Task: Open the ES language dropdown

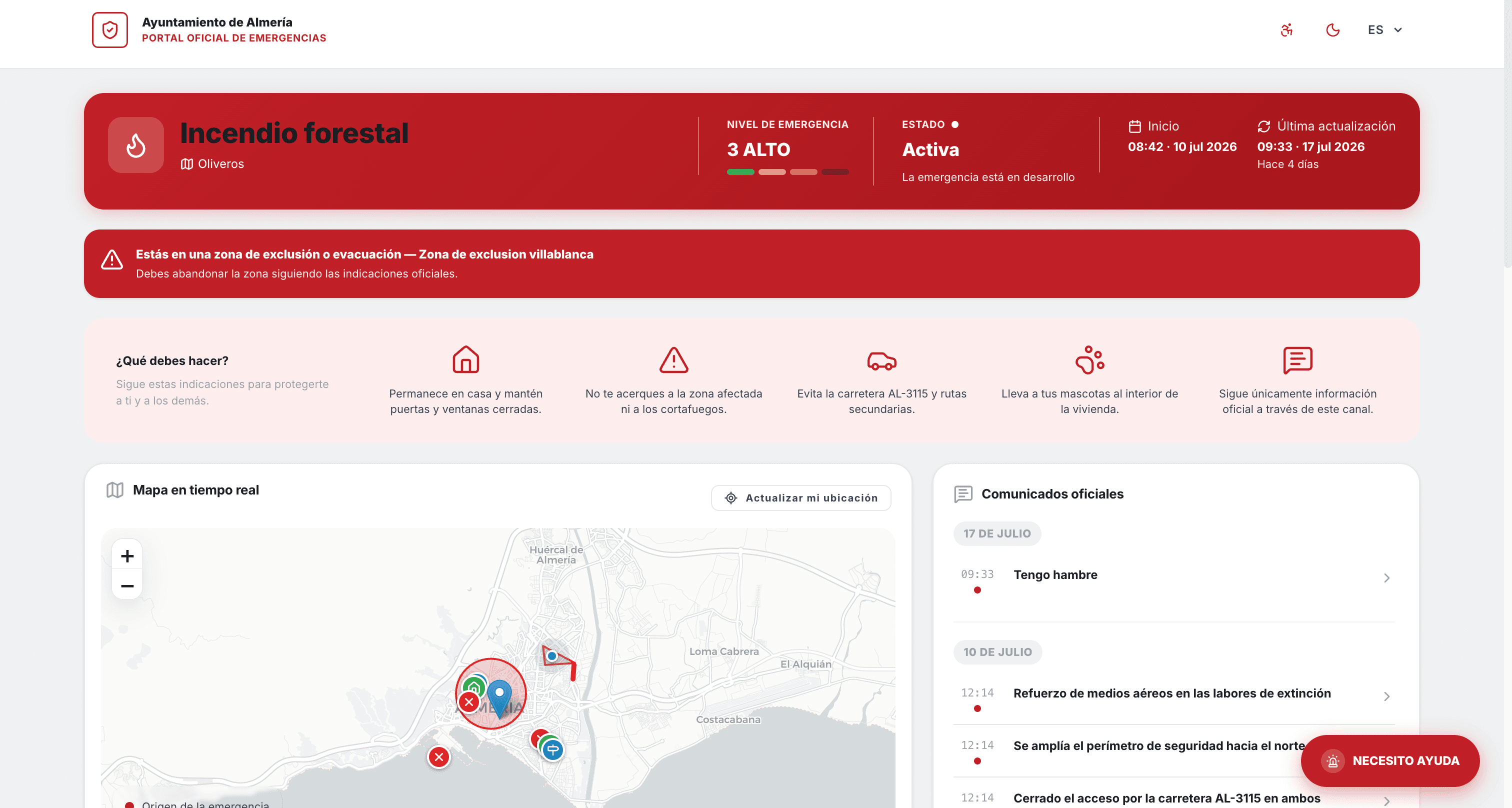Action: point(1384,30)
